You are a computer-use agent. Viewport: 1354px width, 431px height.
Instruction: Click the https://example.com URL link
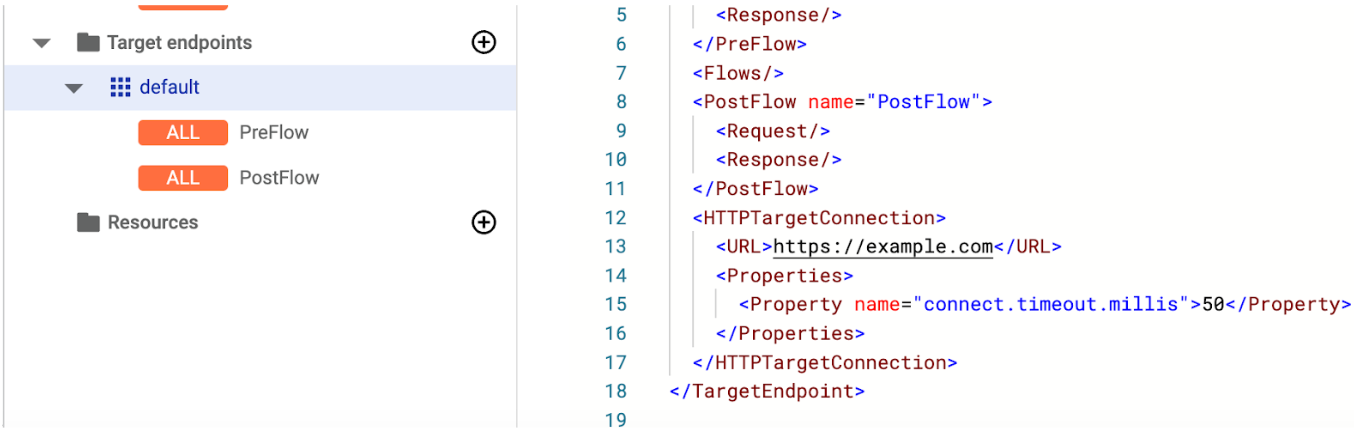click(883, 247)
